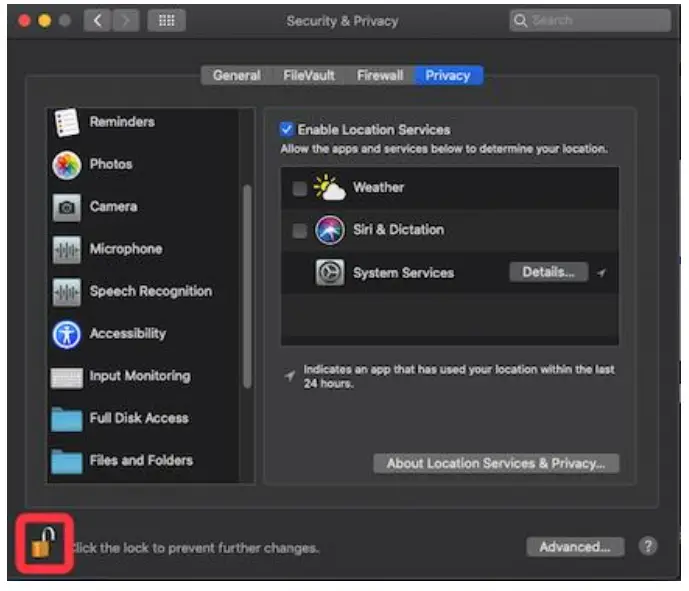Screen dimensions: 689x591
Task: Select Speech Recognition in the list
Action: coord(151,291)
